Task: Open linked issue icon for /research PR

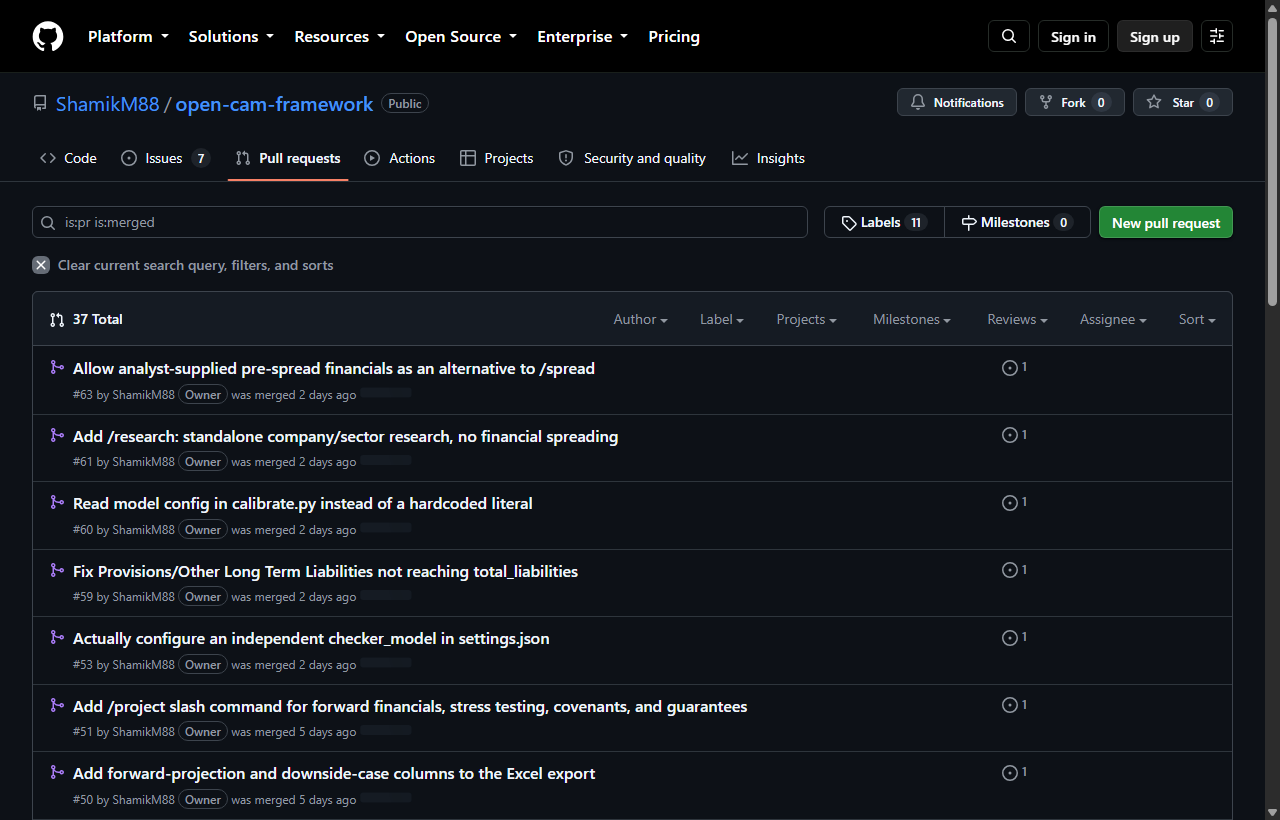Action: [1014, 435]
